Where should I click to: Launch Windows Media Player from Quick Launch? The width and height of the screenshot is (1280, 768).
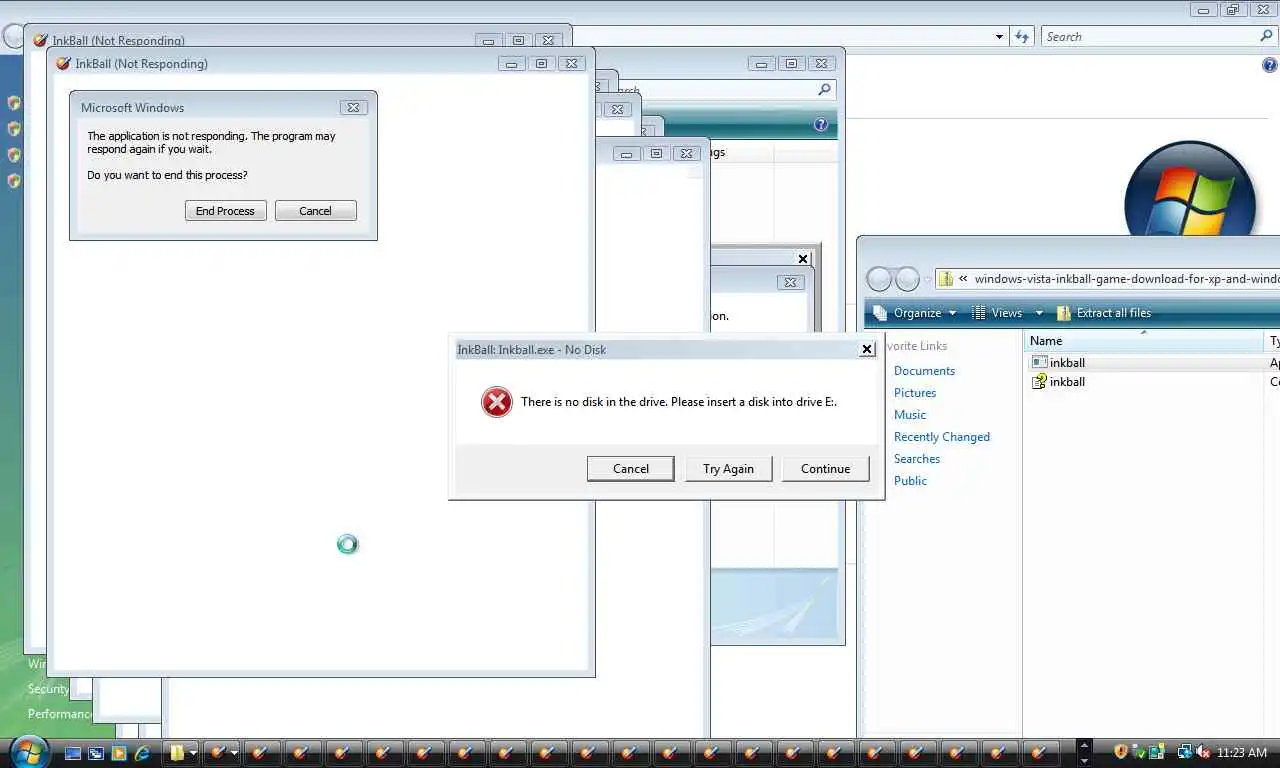(x=119, y=753)
